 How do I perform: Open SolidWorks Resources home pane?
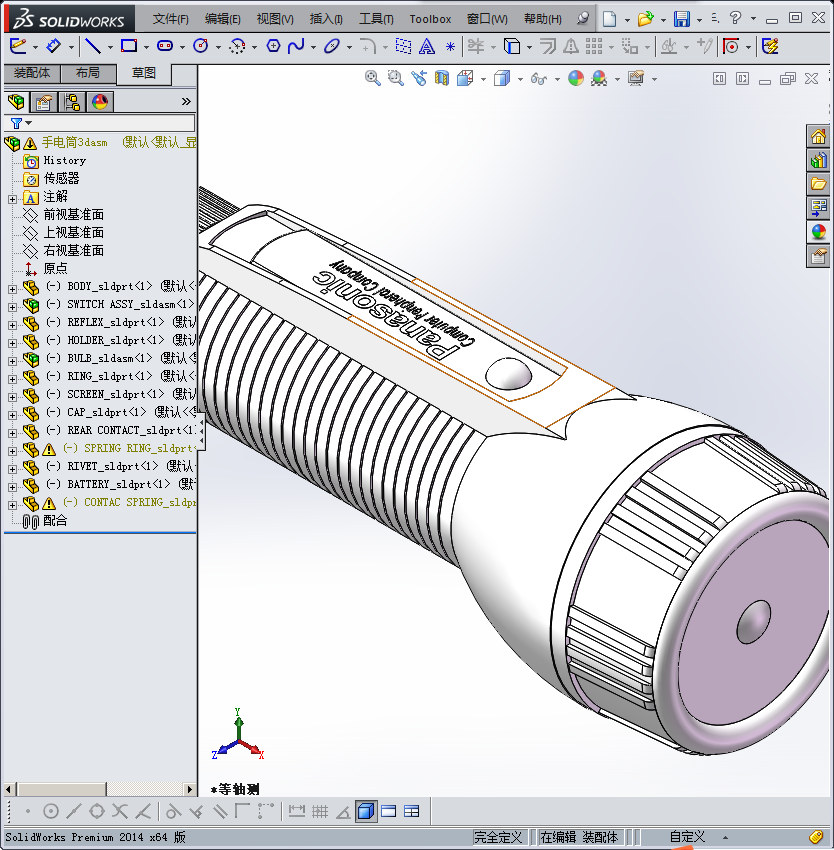pyautogui.click(x=819, y=137)
